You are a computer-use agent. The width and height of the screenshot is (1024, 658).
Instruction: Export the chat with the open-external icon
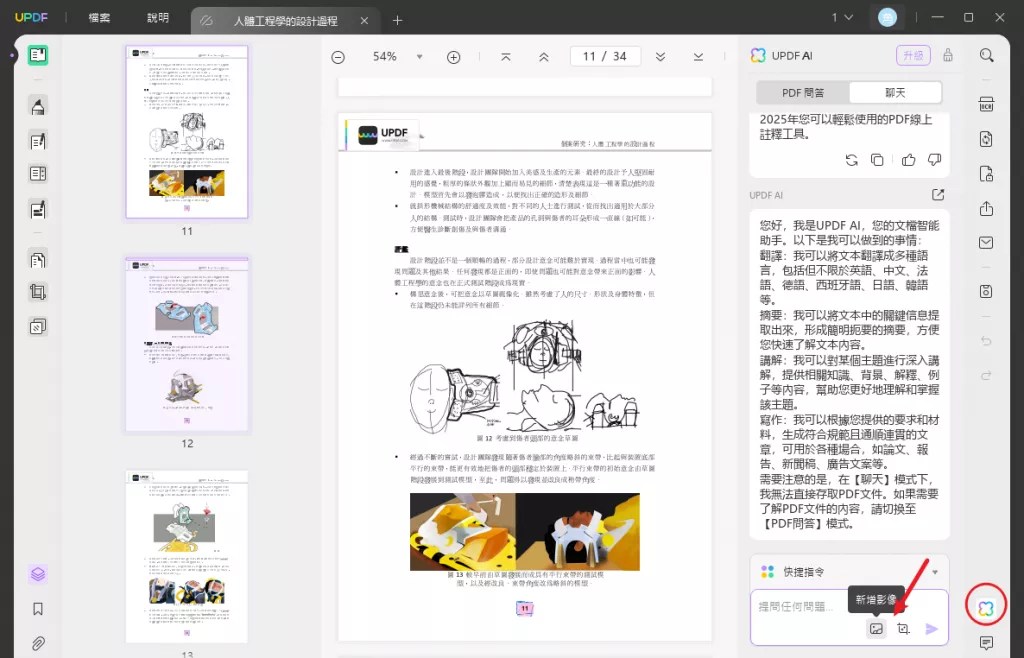pos(938,195)
